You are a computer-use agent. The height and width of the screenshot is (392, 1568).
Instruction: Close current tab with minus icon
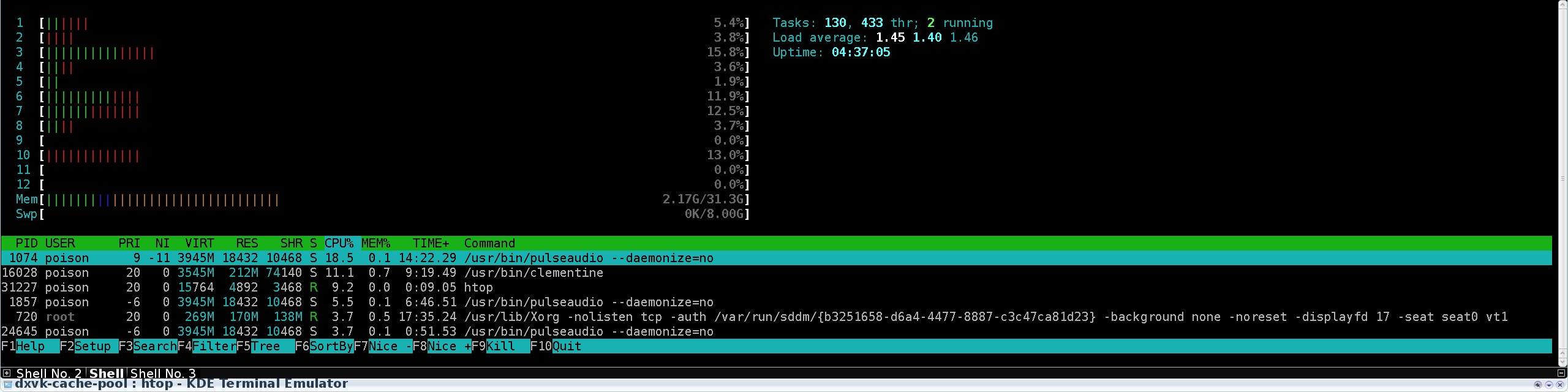point(1561,373)
